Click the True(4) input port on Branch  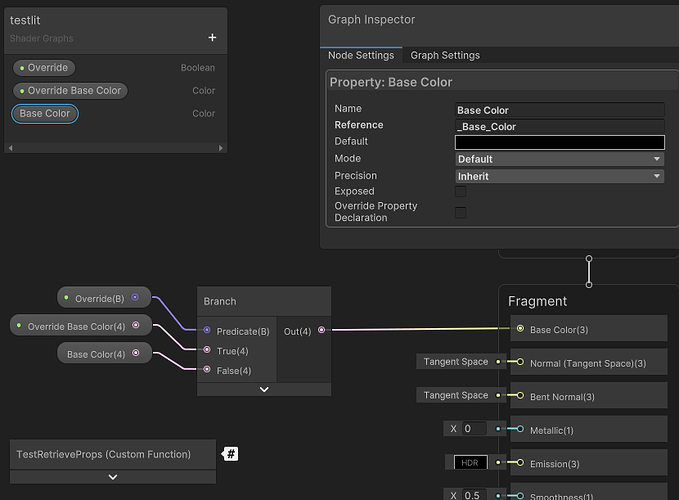tap(207, 351)
